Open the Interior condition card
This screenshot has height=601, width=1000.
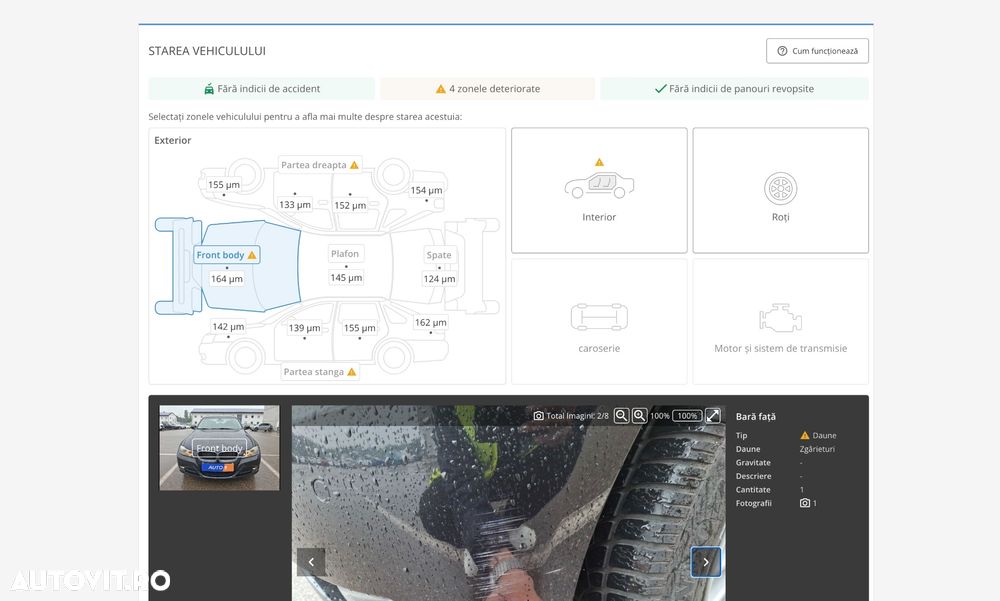click(x=599, y=190)
